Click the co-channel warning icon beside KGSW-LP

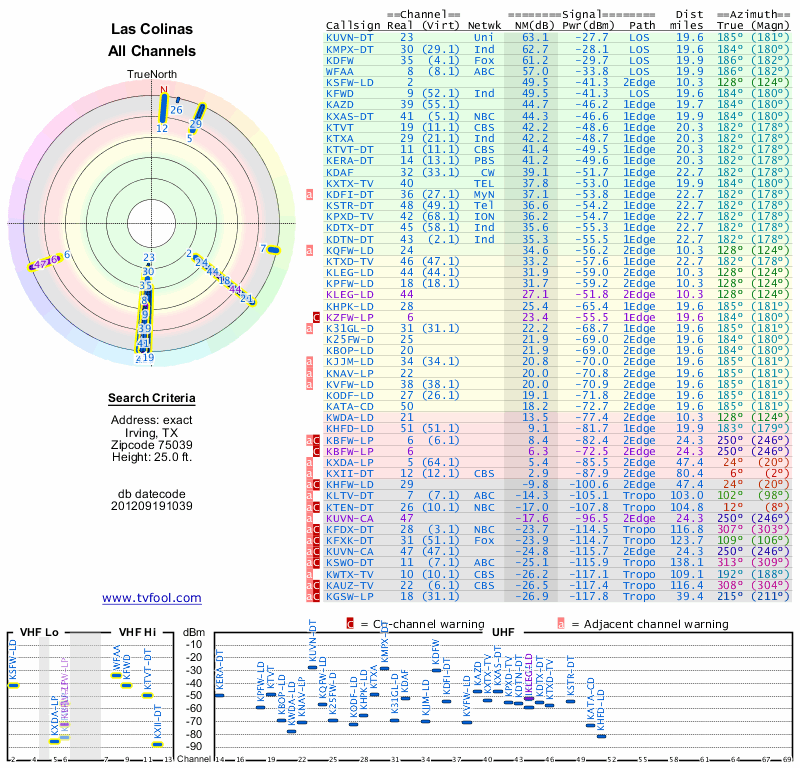point(317,596)
